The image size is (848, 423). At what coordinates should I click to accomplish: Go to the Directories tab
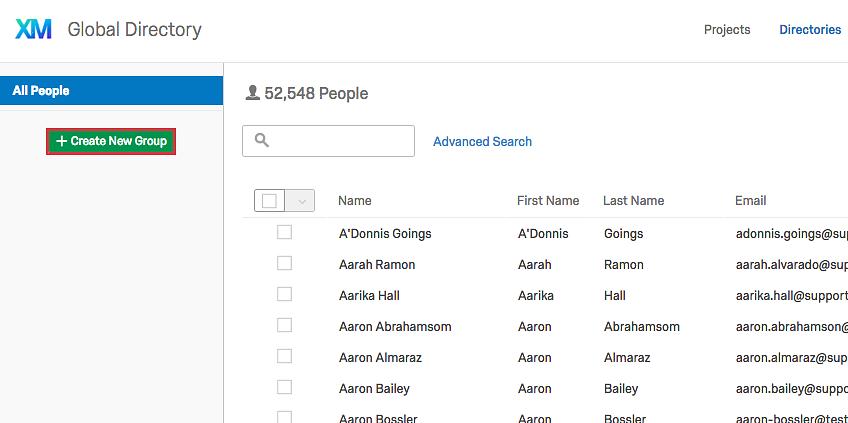[x=810, y=30]
